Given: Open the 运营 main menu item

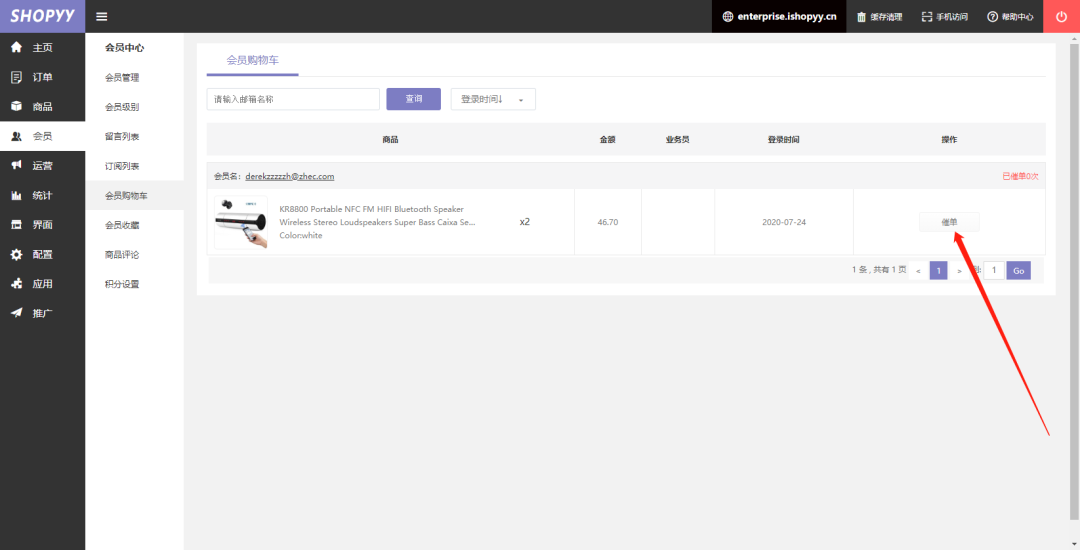Looking at the screenshot, I should tap(42, 166).
